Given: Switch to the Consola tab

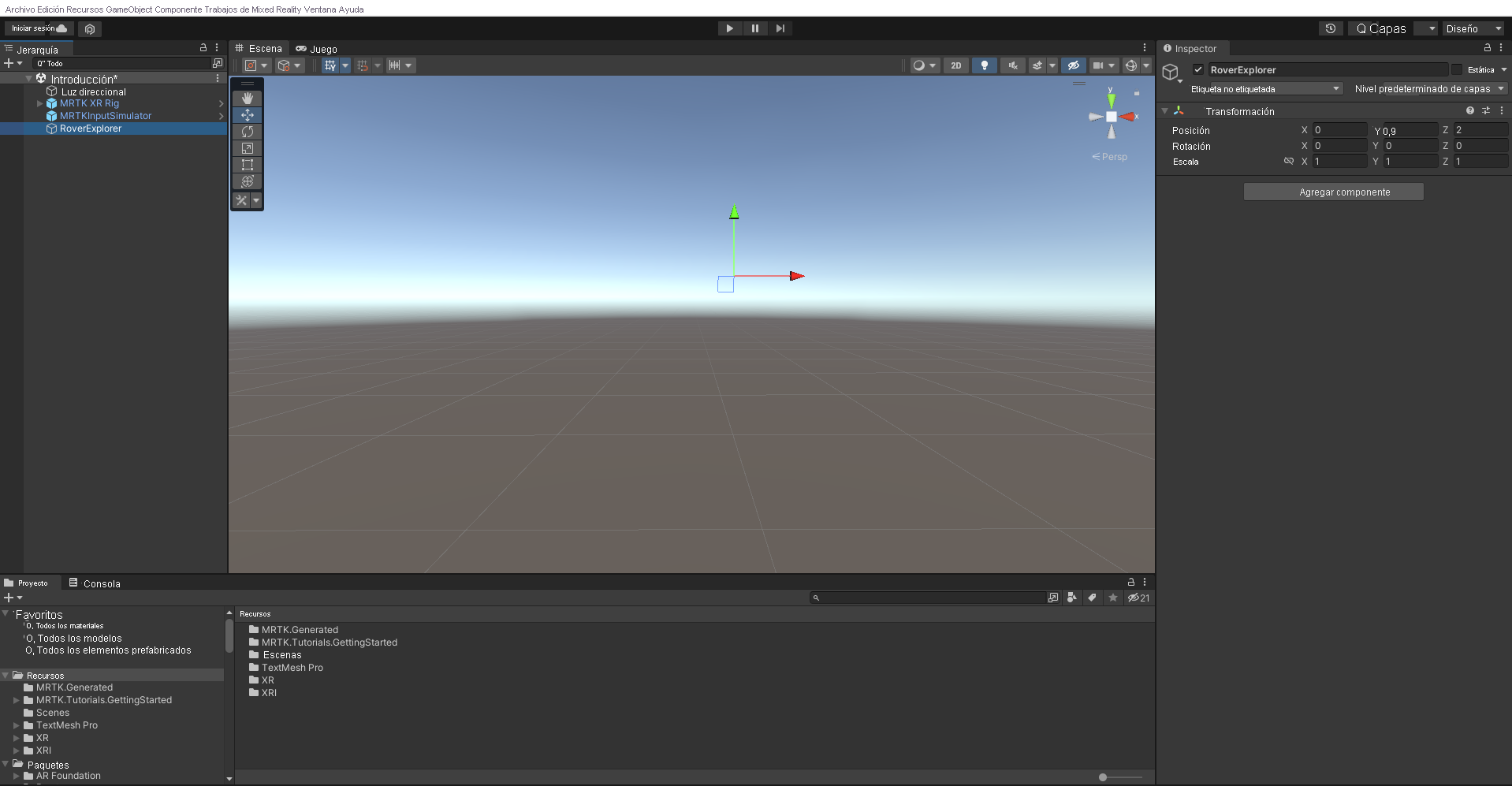Looking at the screenshot, I should (95, 583).
